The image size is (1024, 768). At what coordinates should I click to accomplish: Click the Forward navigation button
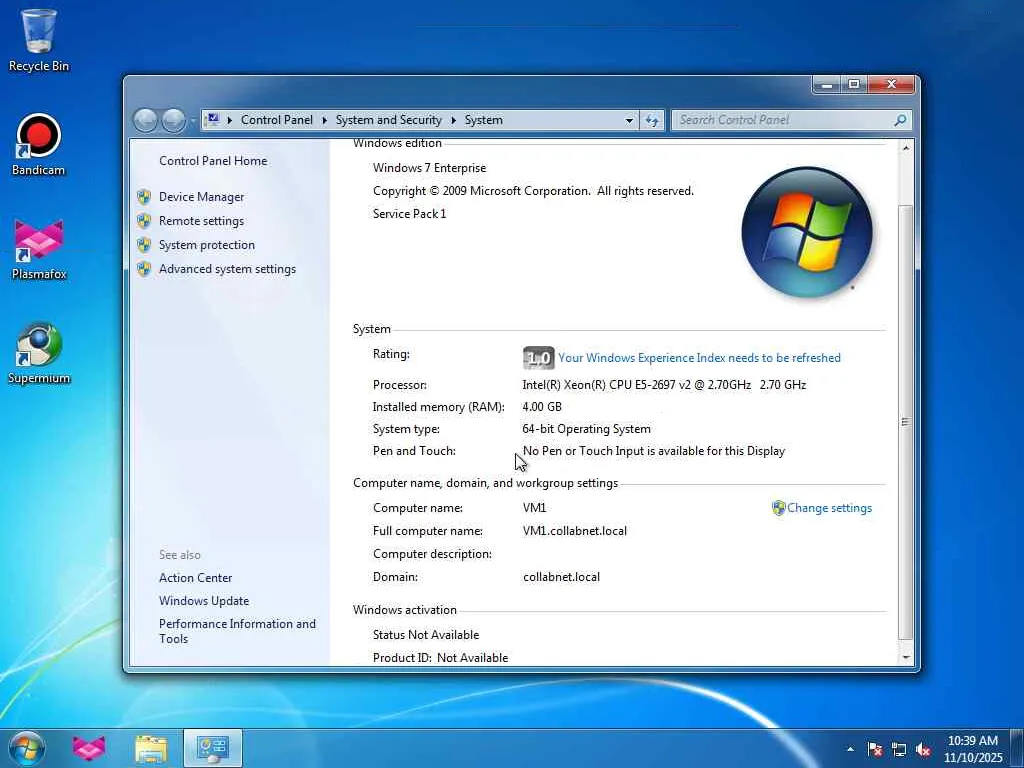click(x=173, y=120)
